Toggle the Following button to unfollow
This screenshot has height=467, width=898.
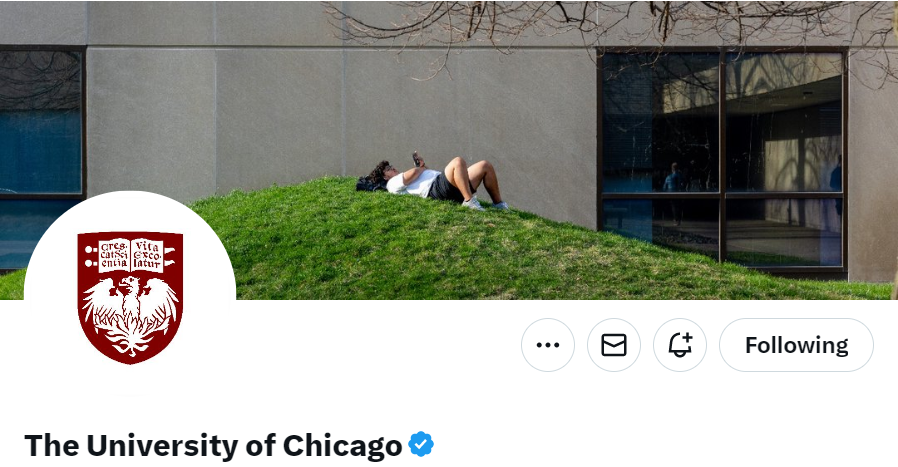coord(796,345)
